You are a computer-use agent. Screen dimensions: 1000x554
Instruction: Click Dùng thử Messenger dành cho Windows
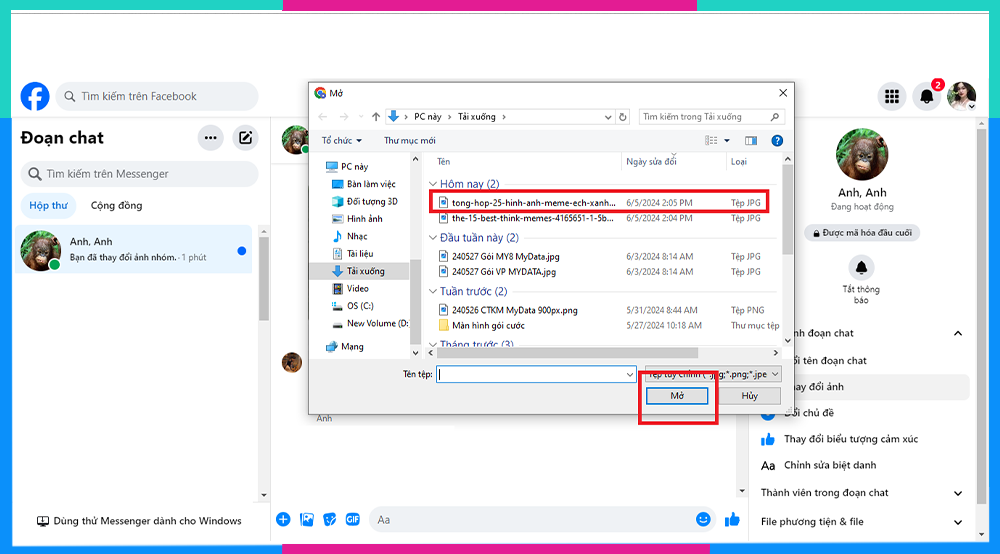(x=139, y=521)
